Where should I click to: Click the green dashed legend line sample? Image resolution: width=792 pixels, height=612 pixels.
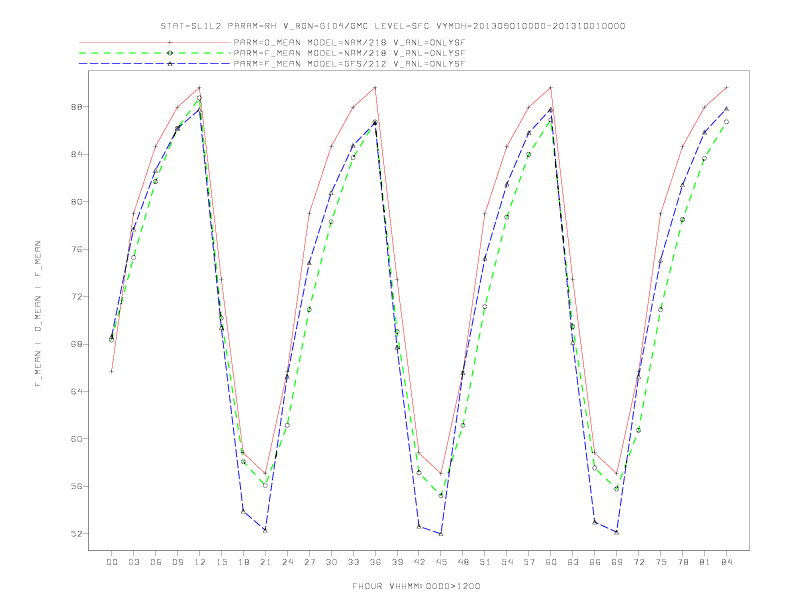click(x=155, y=53)
